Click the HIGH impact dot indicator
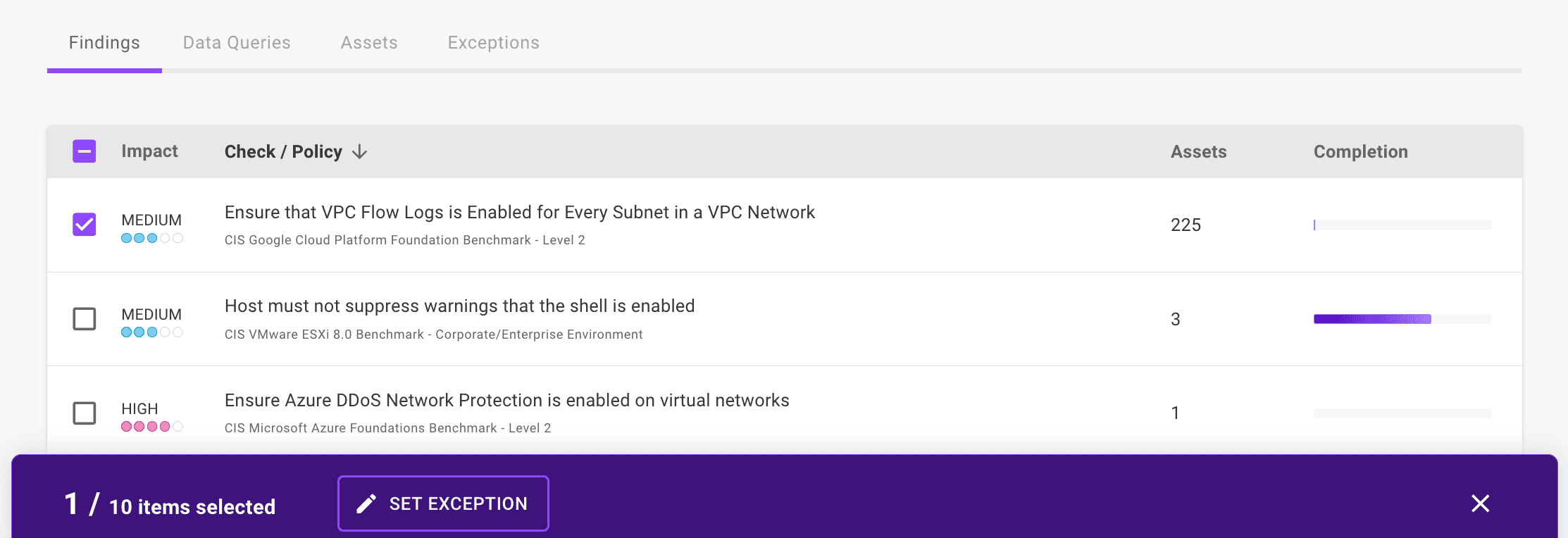This screenshot has width=1568, height=538. 151,425
